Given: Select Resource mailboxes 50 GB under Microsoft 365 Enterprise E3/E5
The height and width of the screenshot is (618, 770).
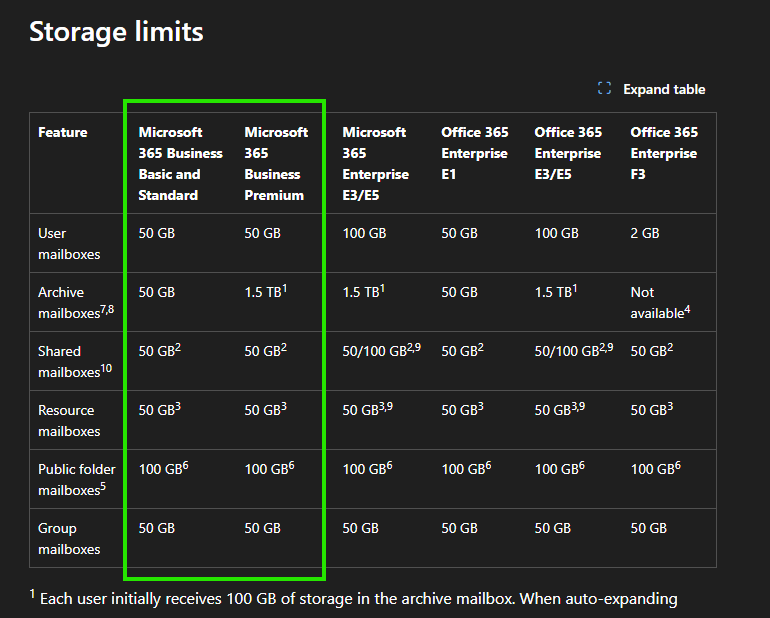Looking at the screenshot, I should (368, 409).
